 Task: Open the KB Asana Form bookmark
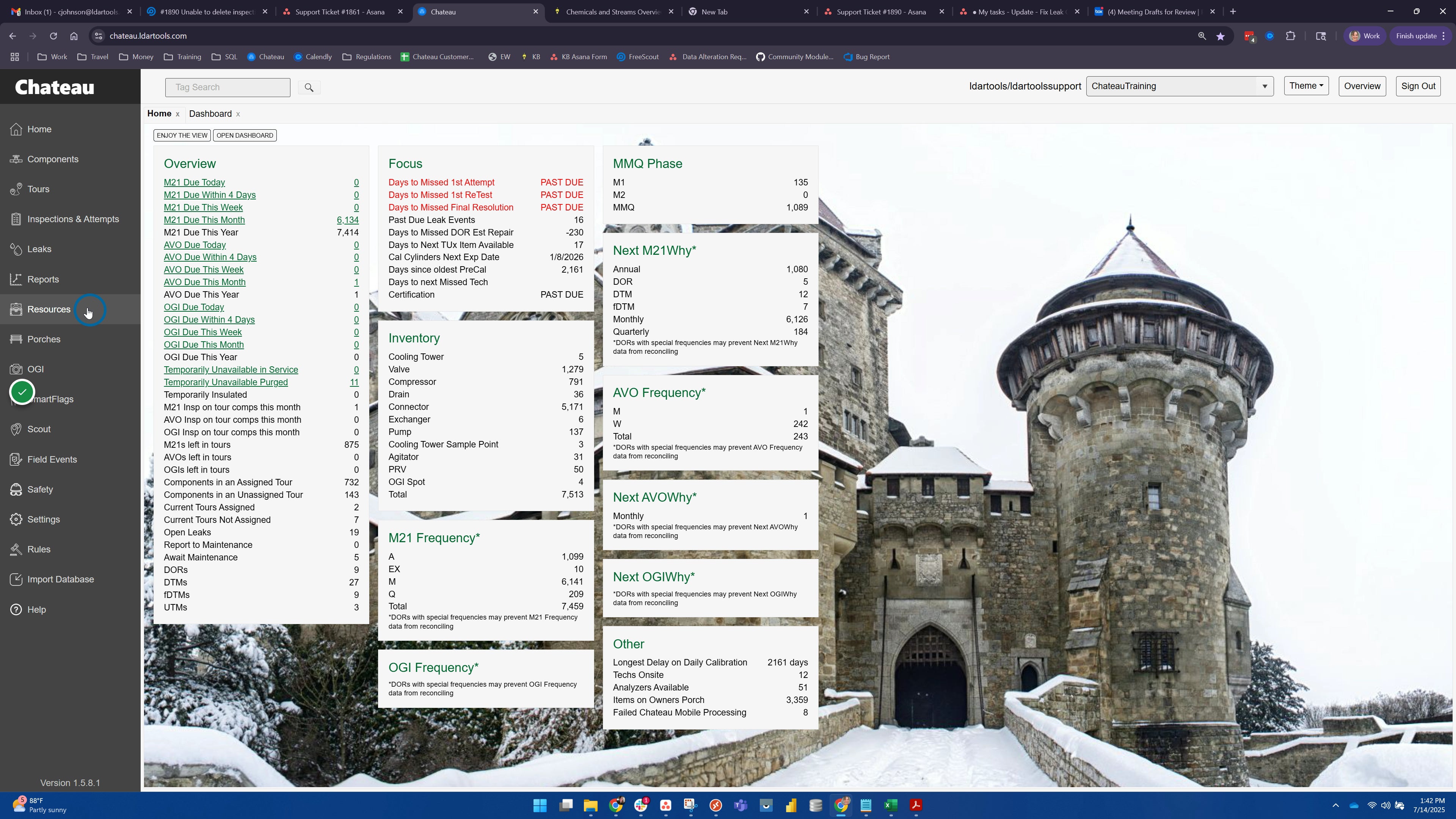578,56
